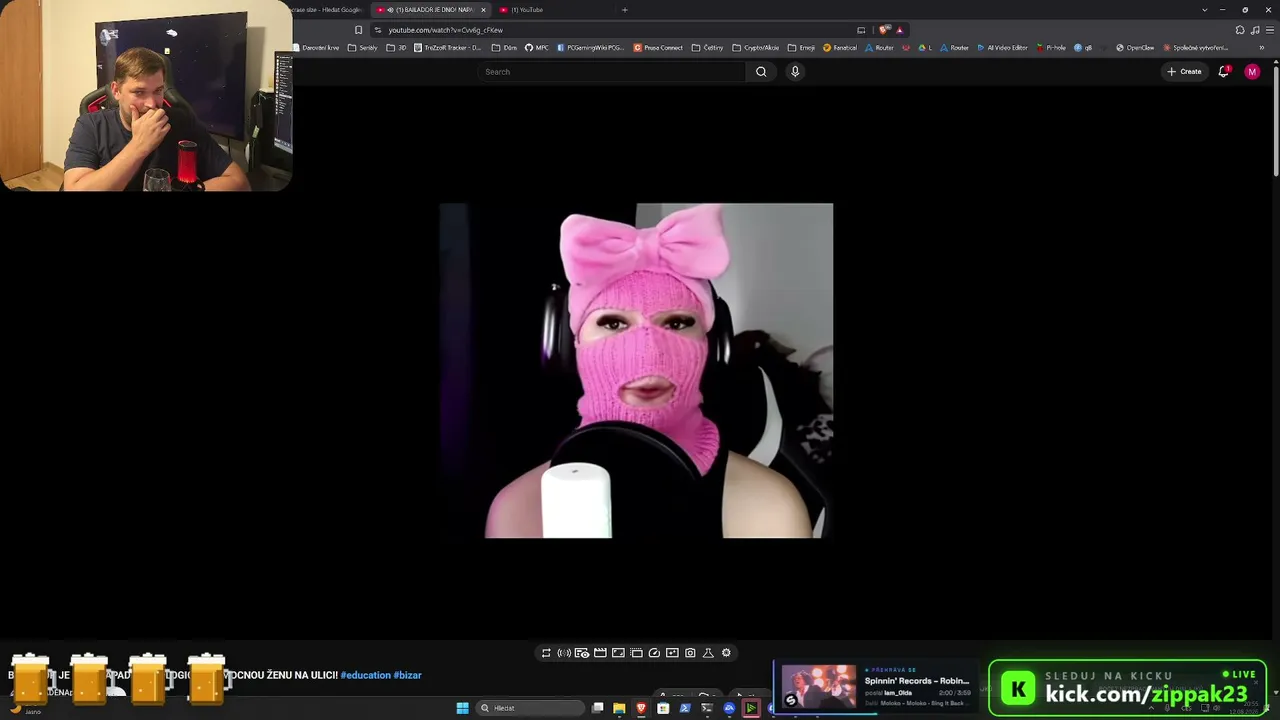Image resolution: width=1280 pixels, height=720 pixels.
Task: Open the browser tab list chevron
Action: coord(1204,10)
